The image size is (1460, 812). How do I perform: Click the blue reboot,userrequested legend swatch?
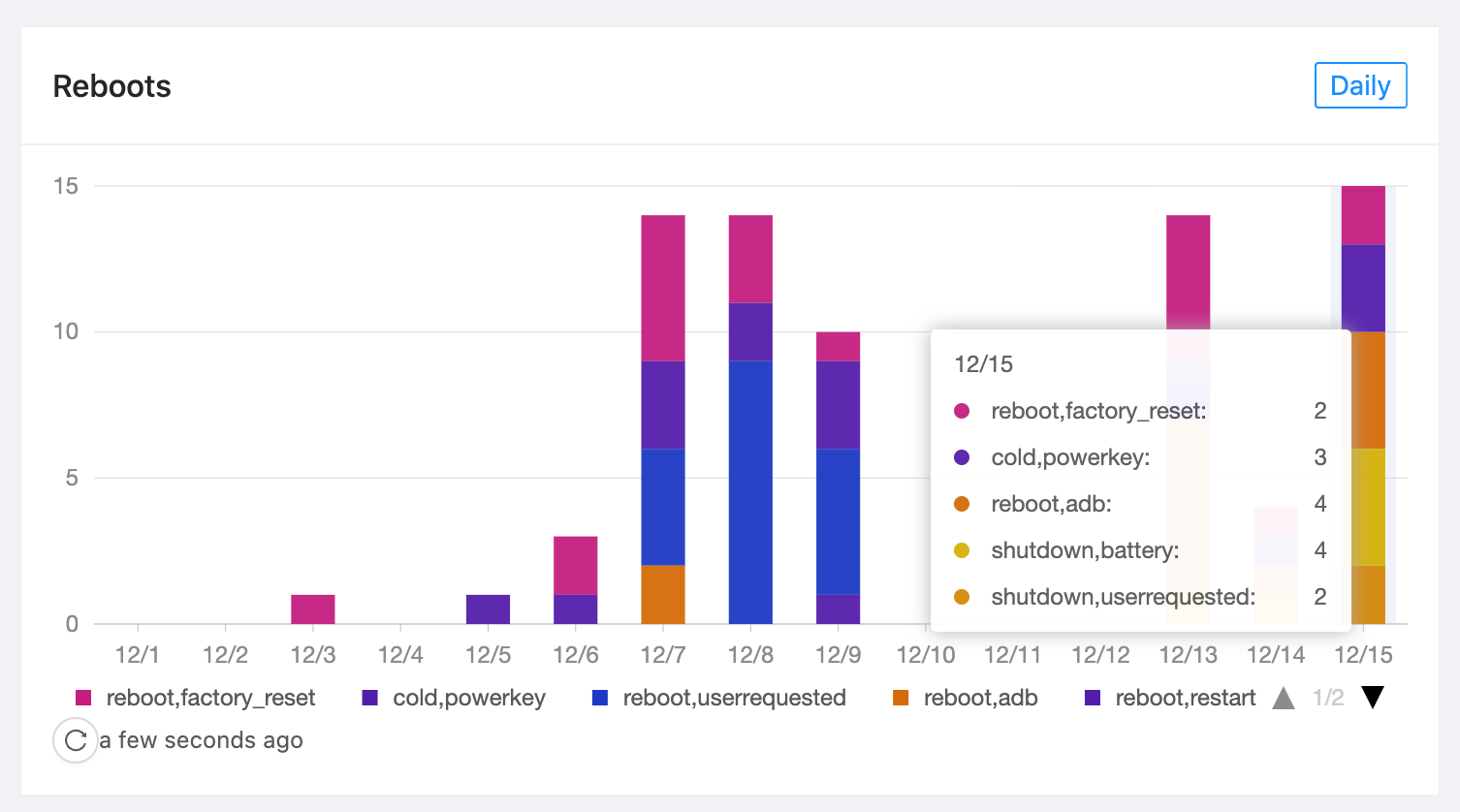pyautogui.click(x=600, y=698)
